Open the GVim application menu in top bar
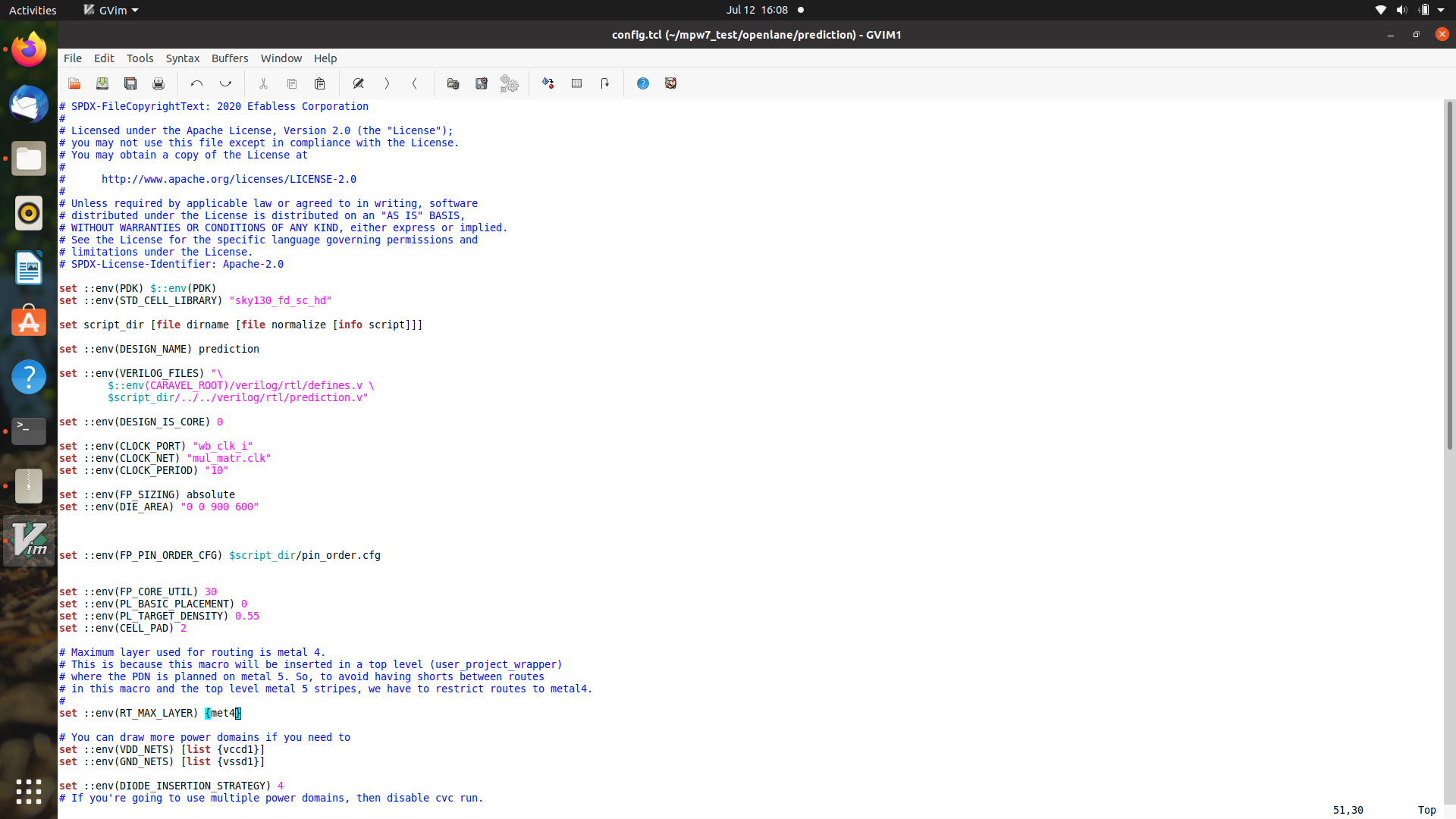The image size is (1456, 819). [109, 10]
